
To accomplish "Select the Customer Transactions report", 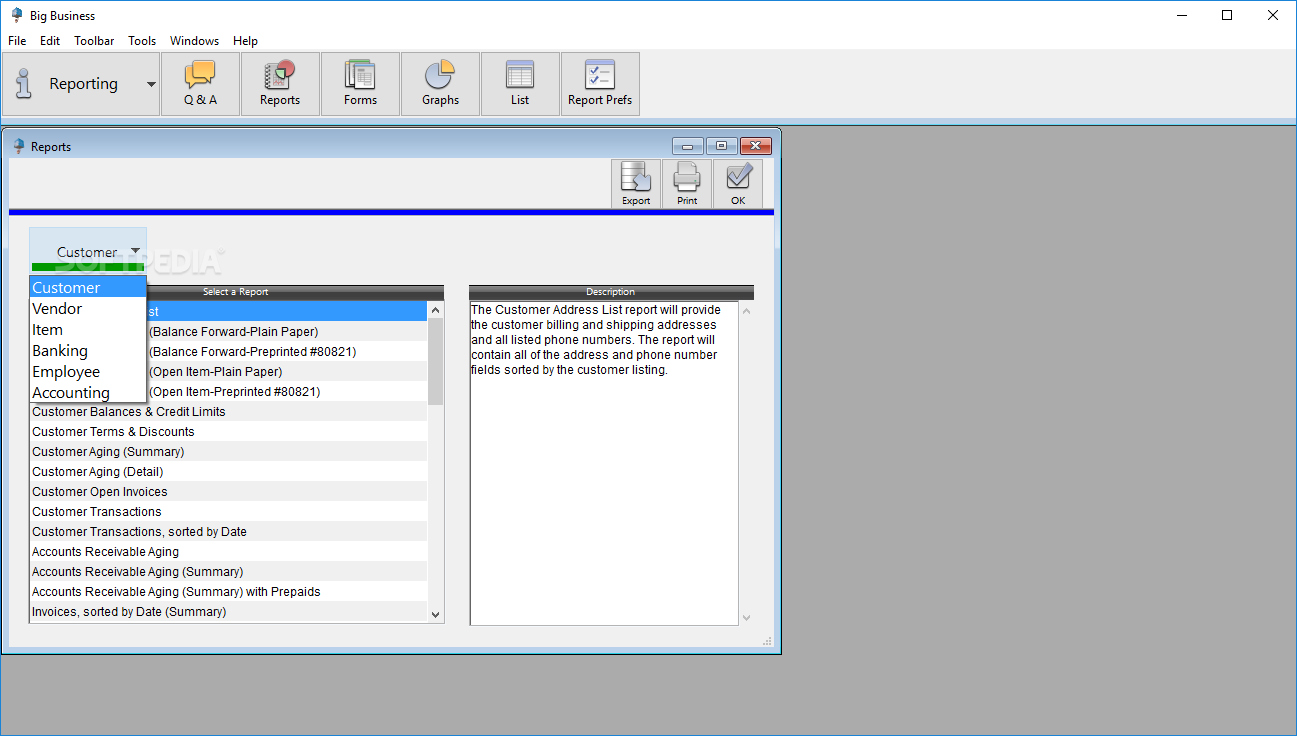I will (x=229, y=512).
